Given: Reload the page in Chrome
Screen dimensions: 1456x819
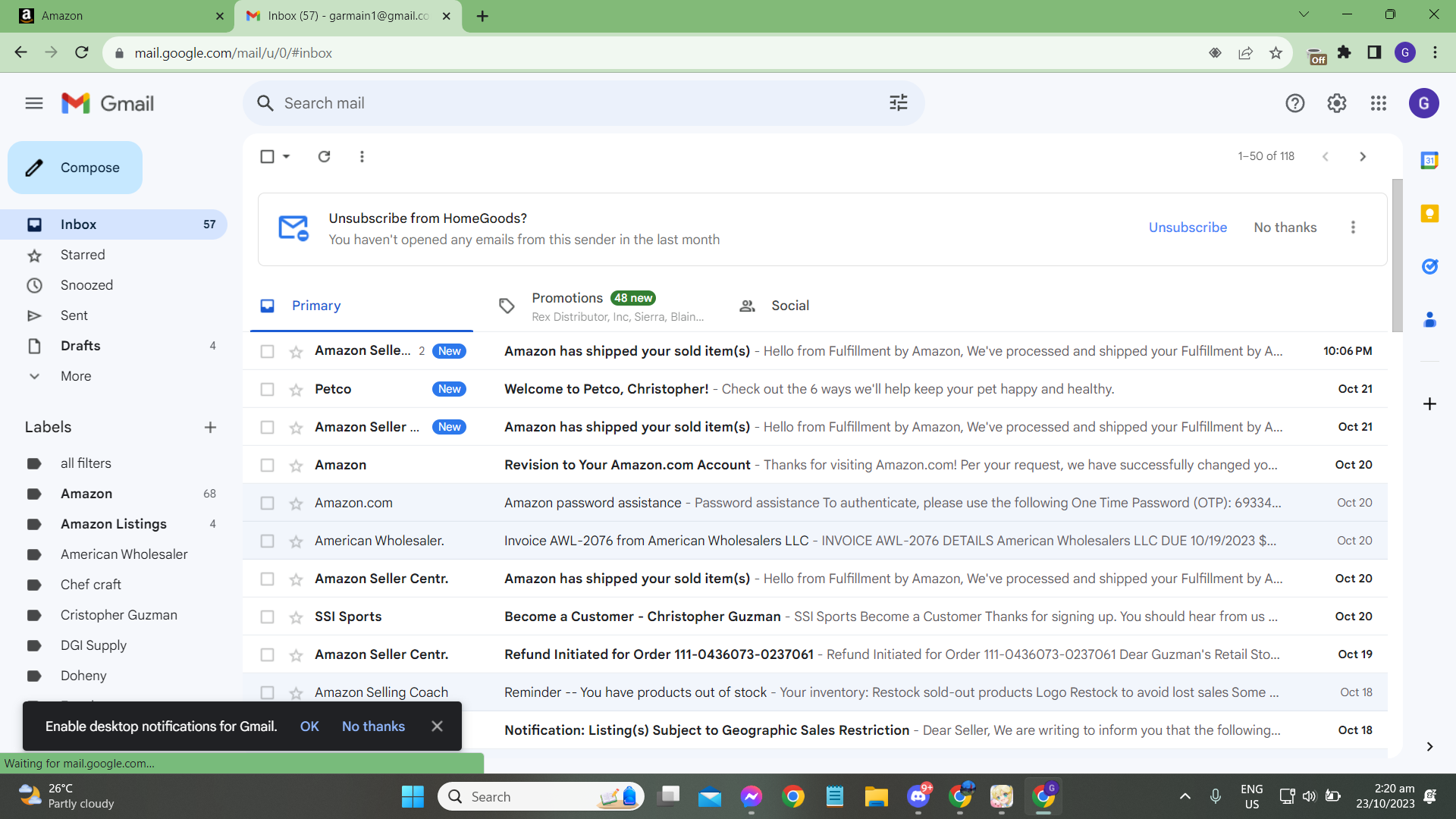Looking at the screenshot, I should 82,52.
